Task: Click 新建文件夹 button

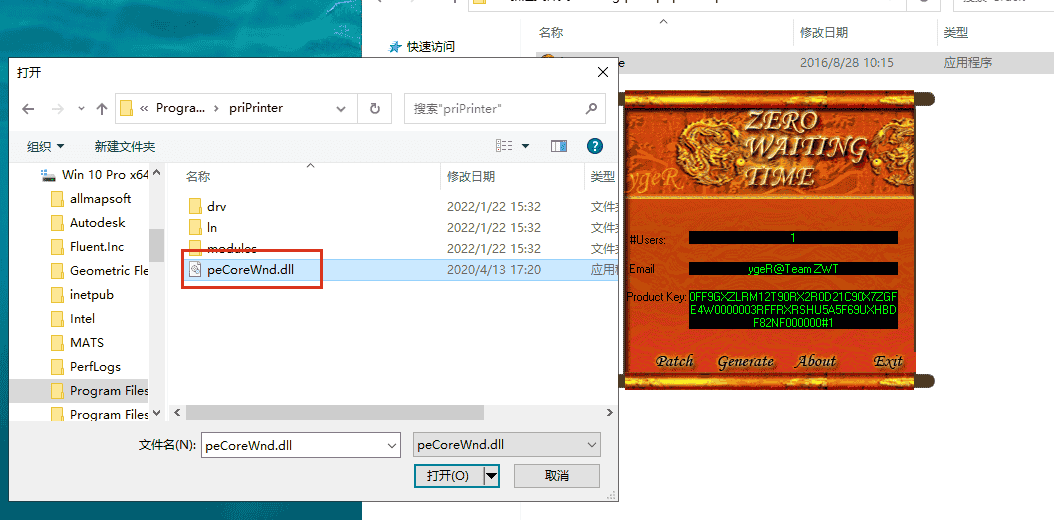Action: tap(125, 146)
